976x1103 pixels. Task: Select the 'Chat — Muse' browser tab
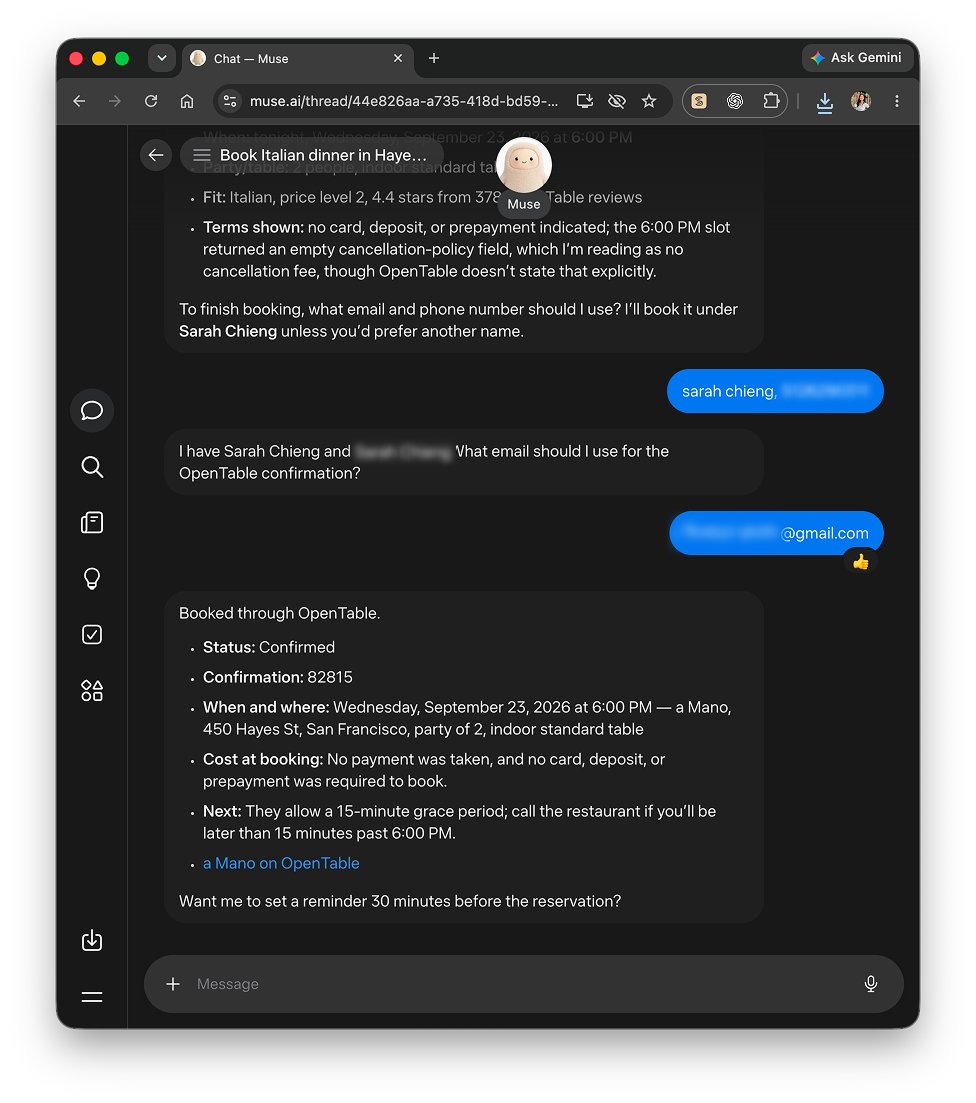tap(298, 59)
